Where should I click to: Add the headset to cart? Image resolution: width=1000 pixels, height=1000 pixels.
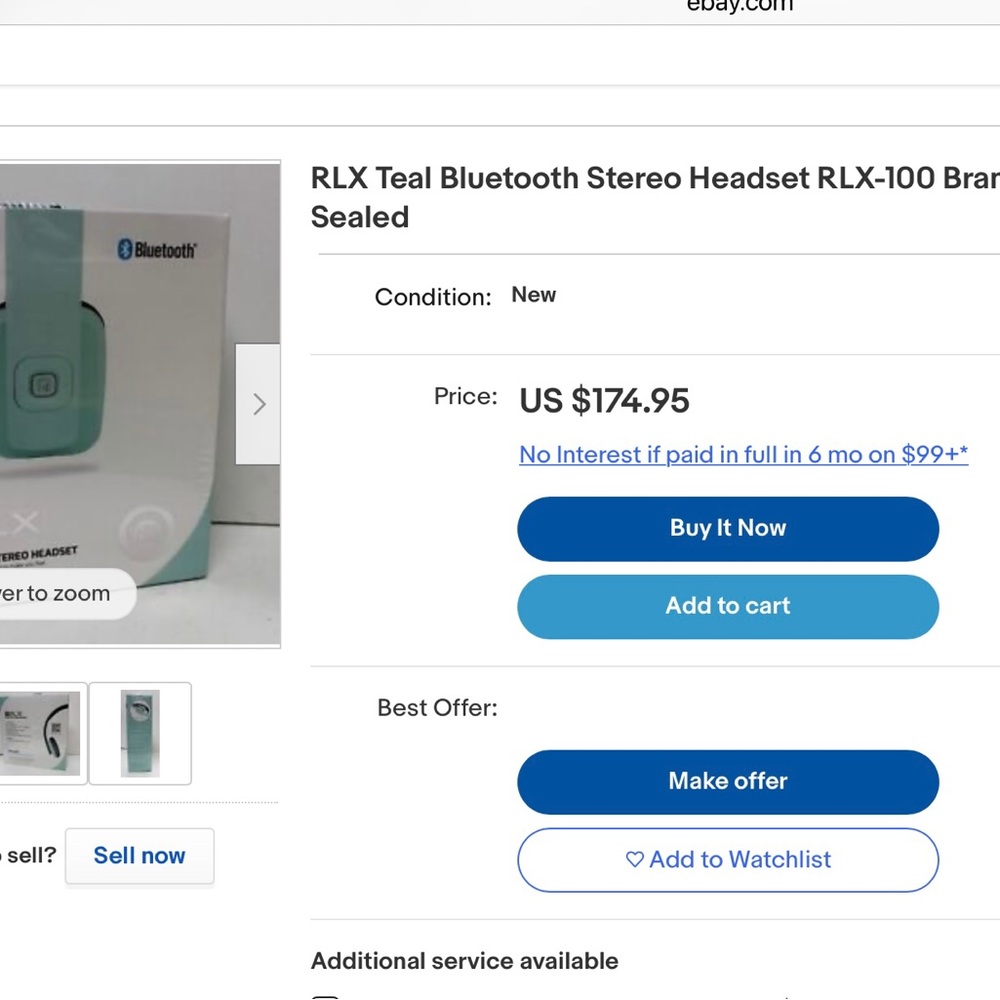click(x=728, y=607)
